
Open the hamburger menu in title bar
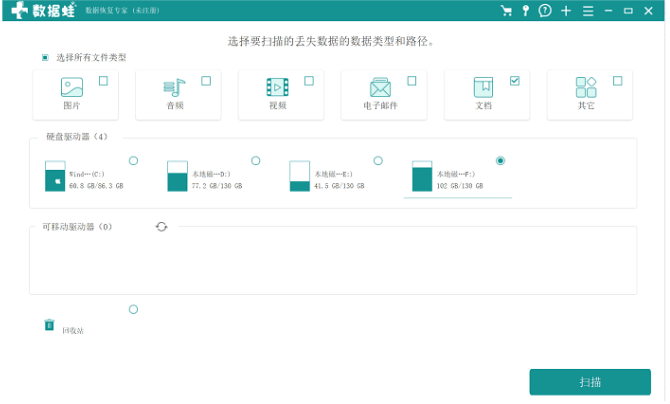pos(587,11)
